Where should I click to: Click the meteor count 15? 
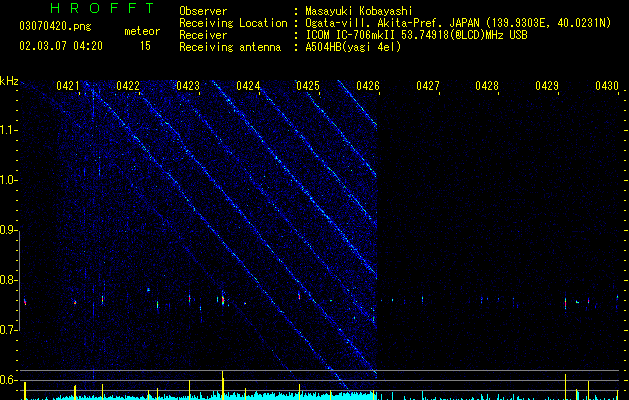[145, 46]
